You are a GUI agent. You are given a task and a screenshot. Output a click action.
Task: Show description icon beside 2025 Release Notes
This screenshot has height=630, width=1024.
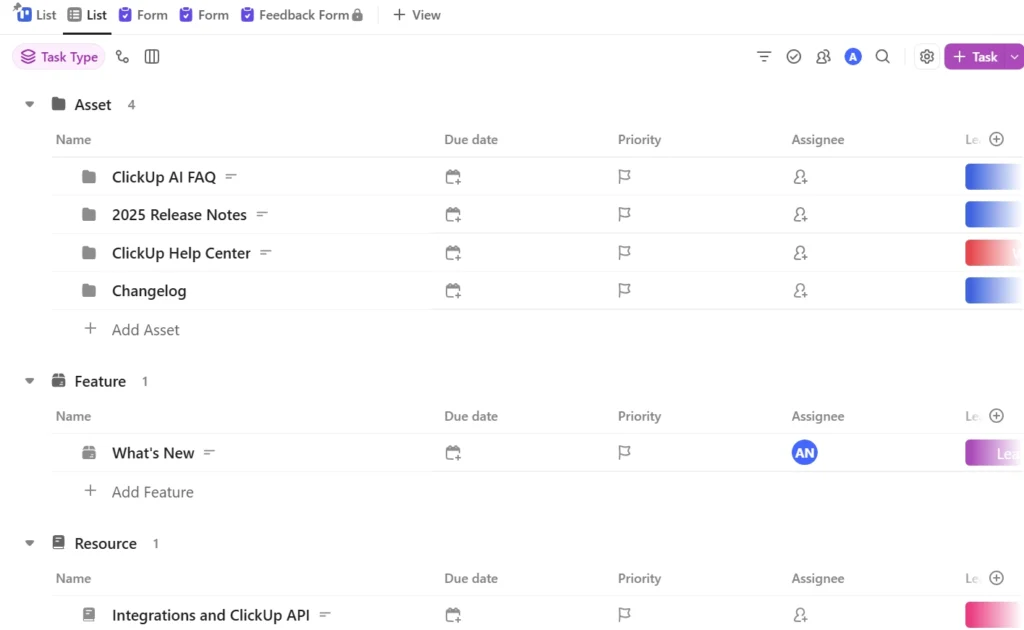pos(262,214)
